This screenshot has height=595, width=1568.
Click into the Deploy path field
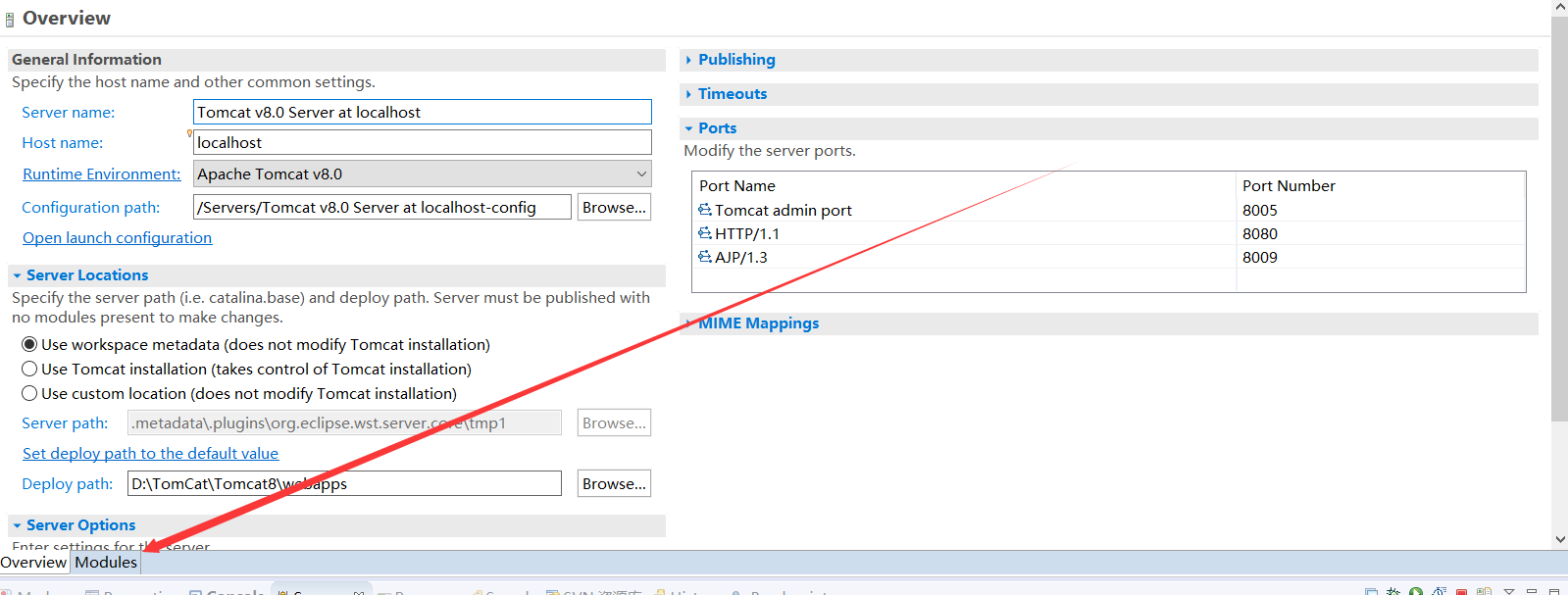pos(344,483)
